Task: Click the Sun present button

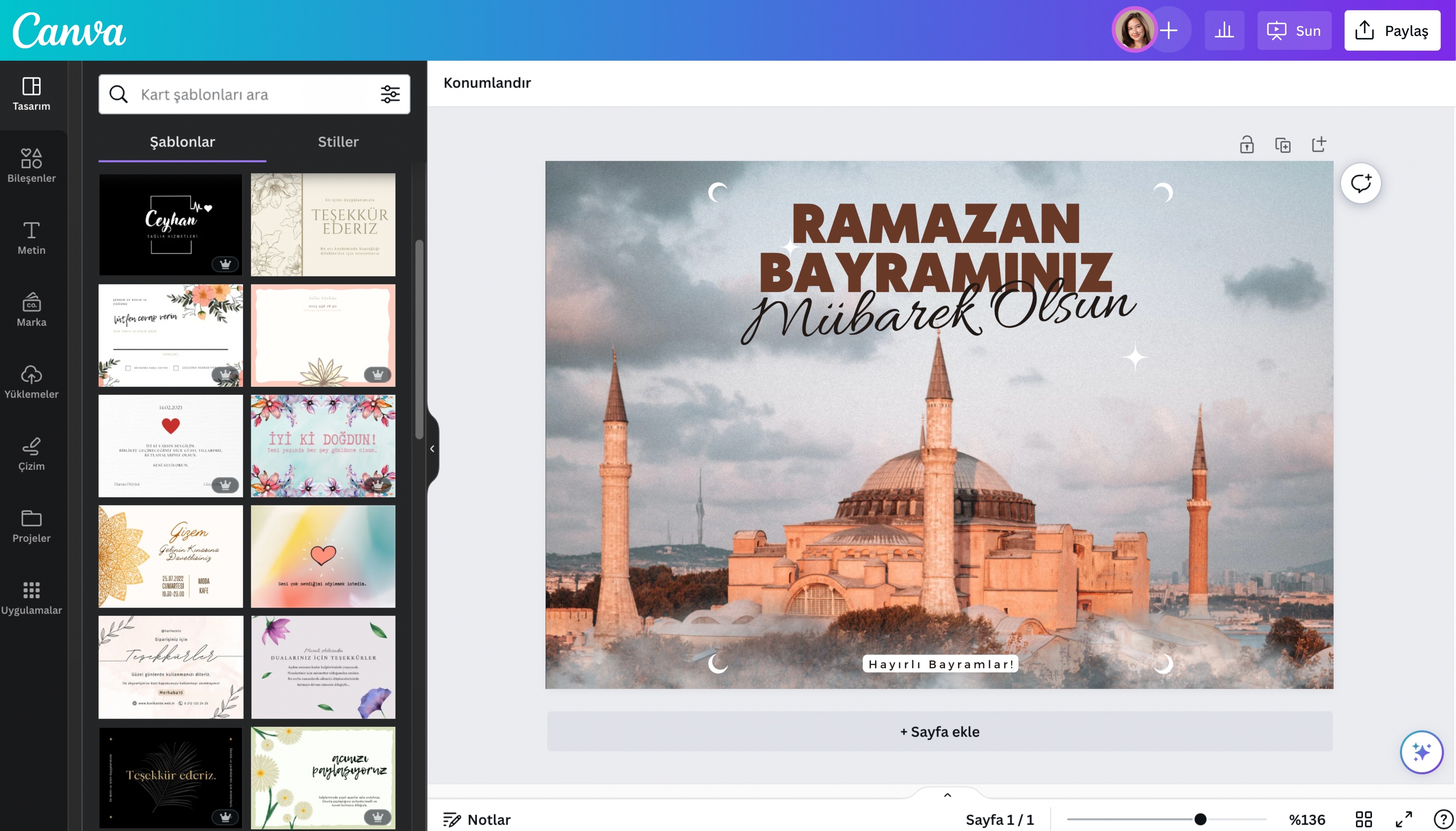Action: (x=1294, y=30)
